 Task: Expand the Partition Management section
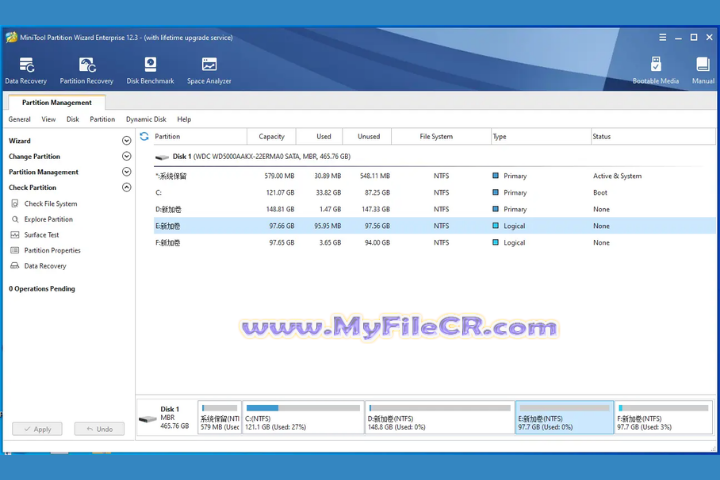click(126, 172)
